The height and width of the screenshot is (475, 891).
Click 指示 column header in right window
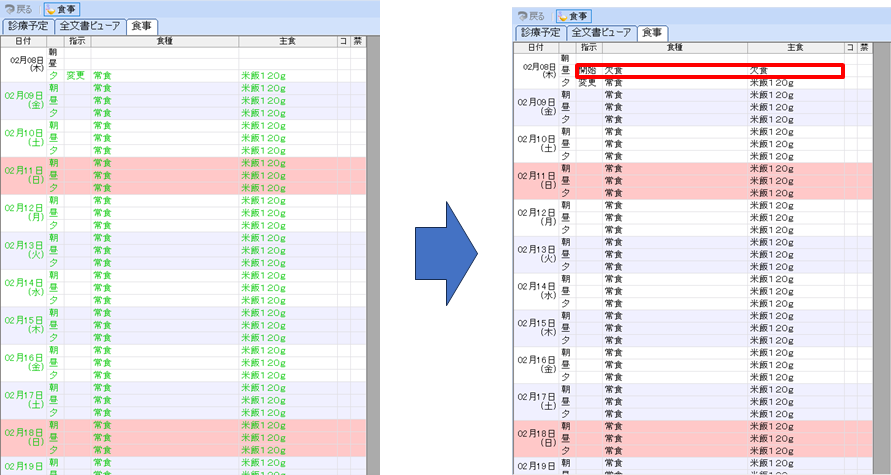589,47
